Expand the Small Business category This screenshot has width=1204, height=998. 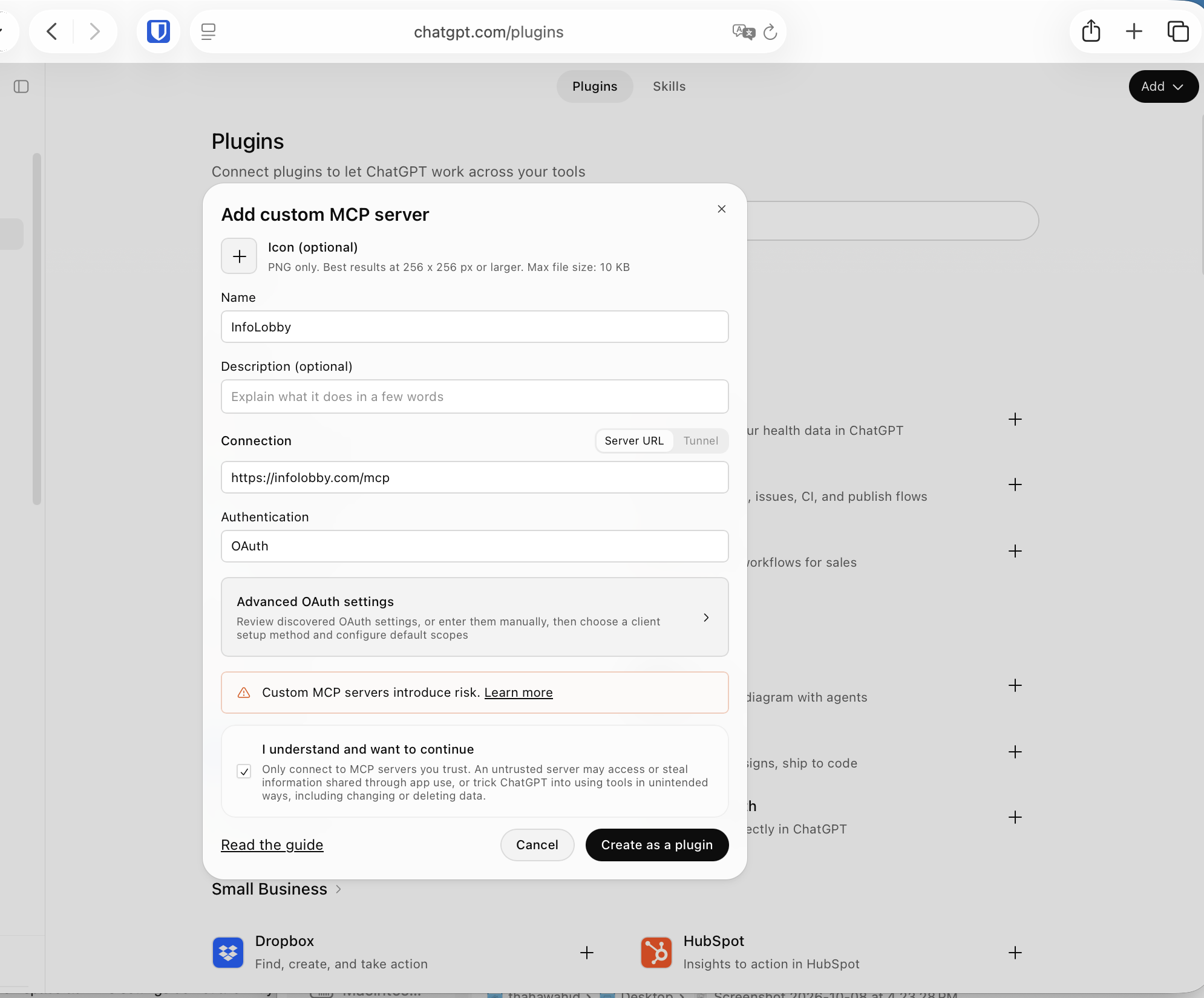click(277, 889)
